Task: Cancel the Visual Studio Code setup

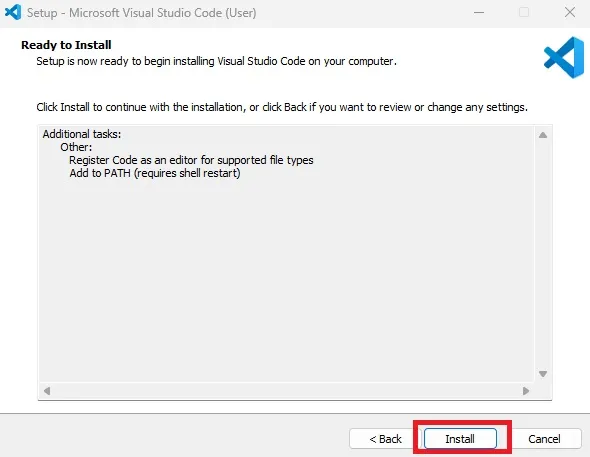Action: [x=544, y=439]
